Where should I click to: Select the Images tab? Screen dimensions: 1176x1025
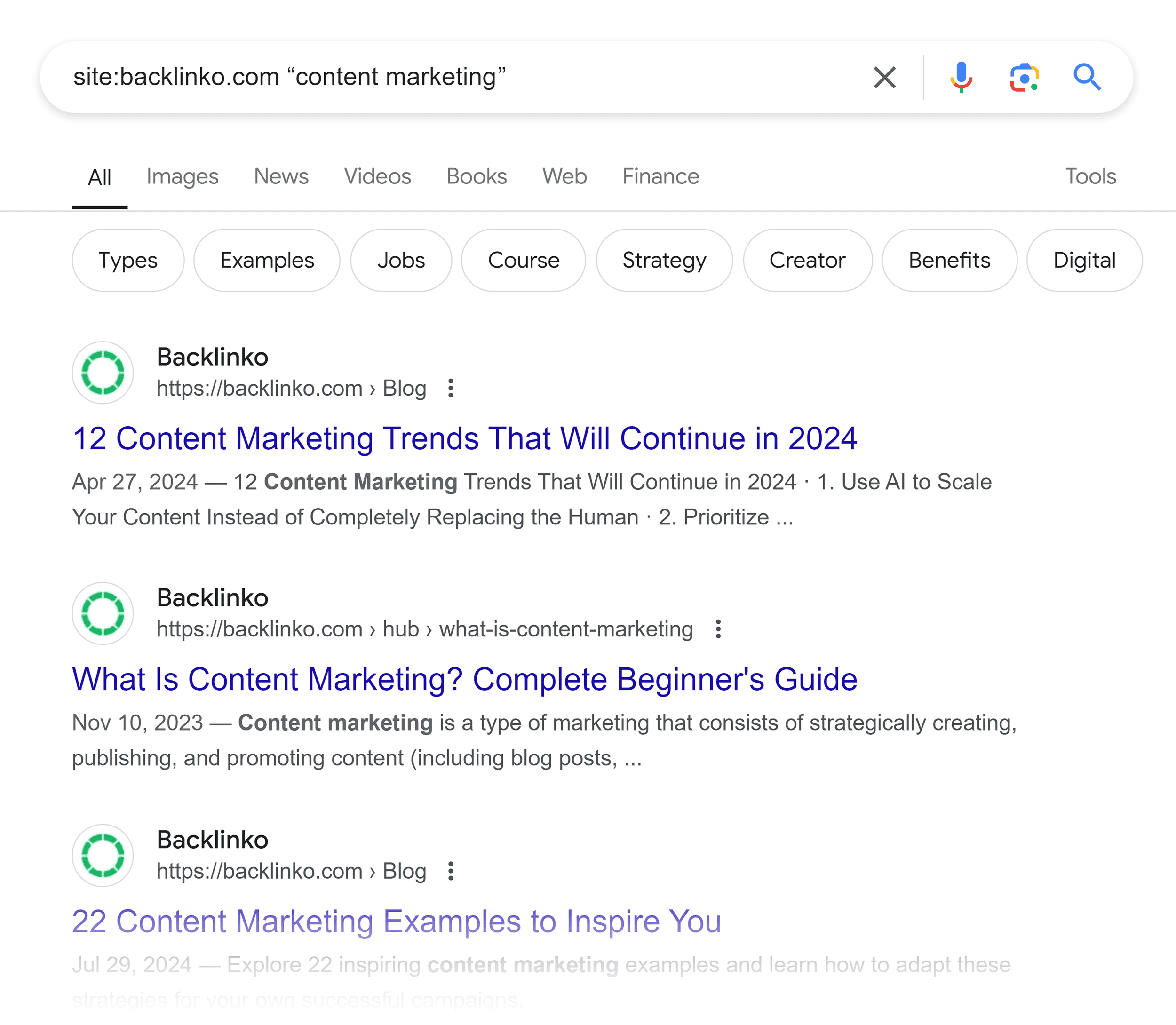pyautogui.click(x=184, y=177)
